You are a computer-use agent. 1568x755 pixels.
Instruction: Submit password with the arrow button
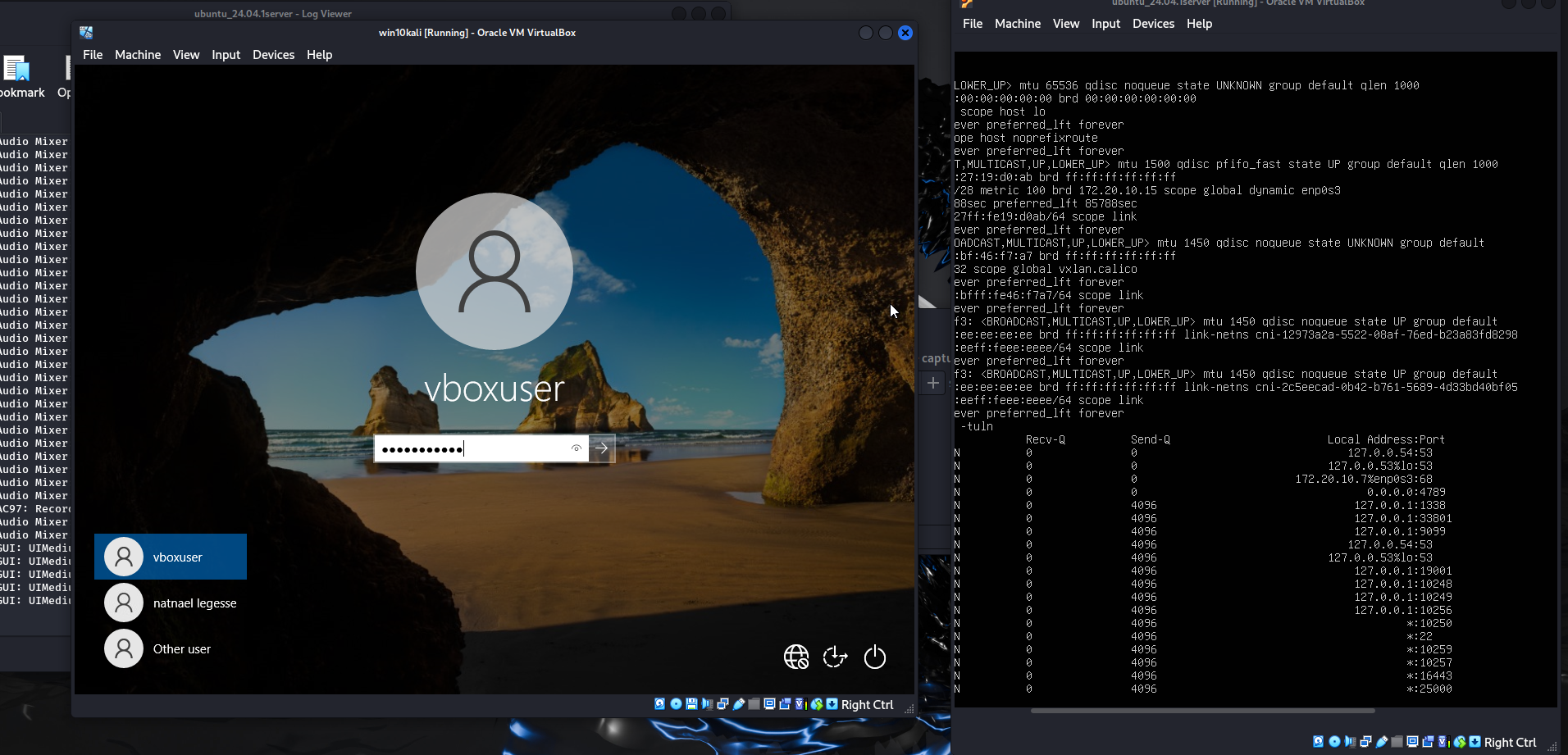602,448
